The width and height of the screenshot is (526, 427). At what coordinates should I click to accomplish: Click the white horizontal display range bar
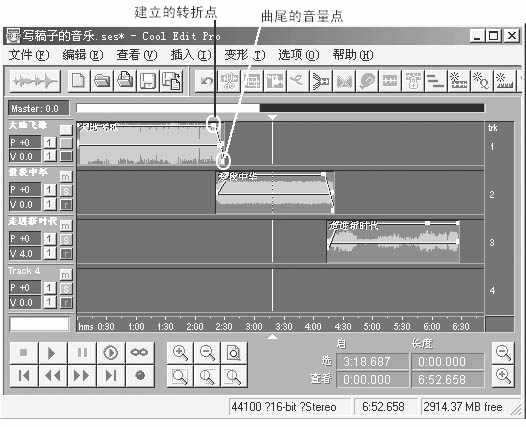168,108
